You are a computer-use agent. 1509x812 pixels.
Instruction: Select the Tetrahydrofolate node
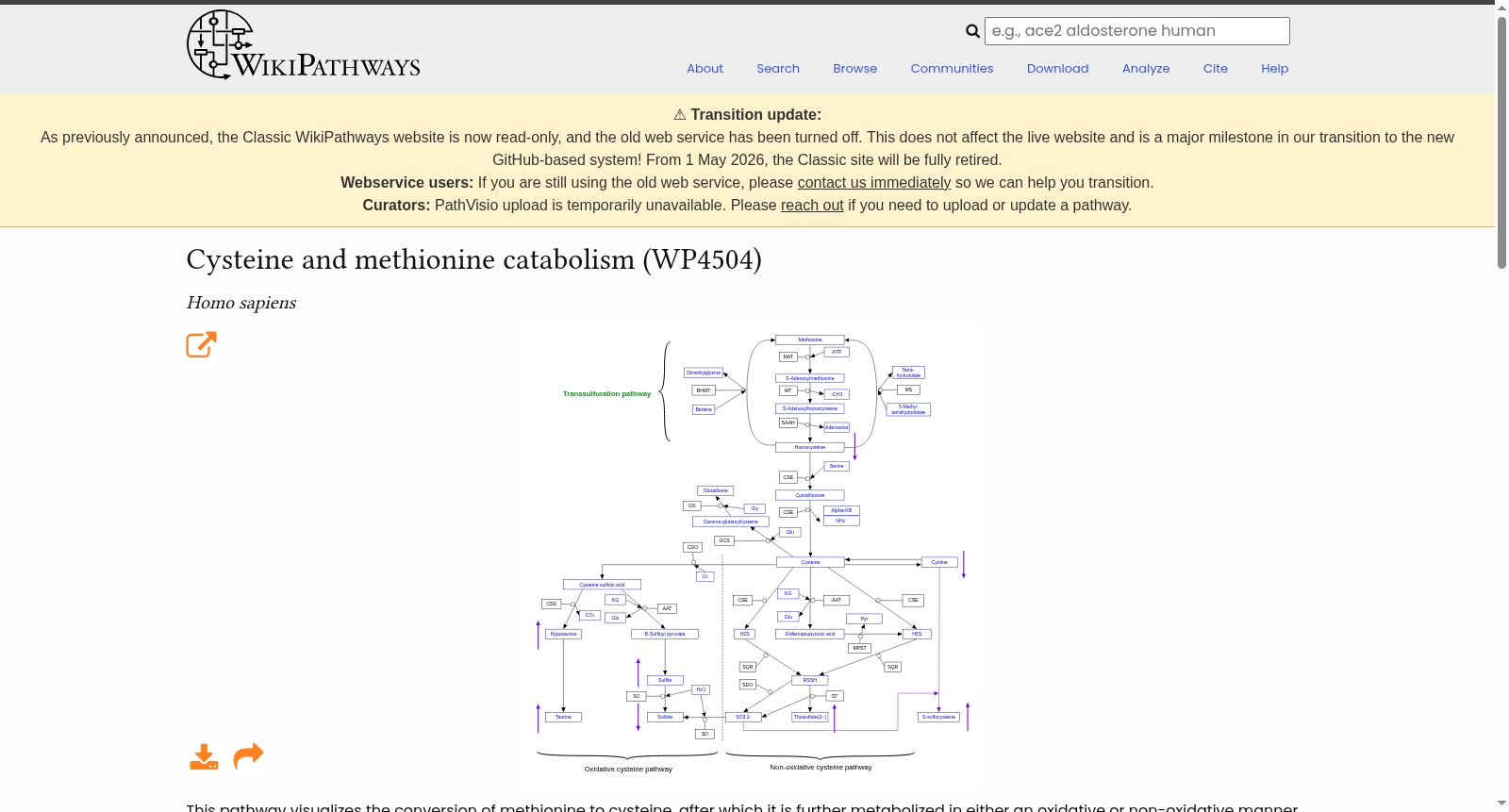point(908,373)
